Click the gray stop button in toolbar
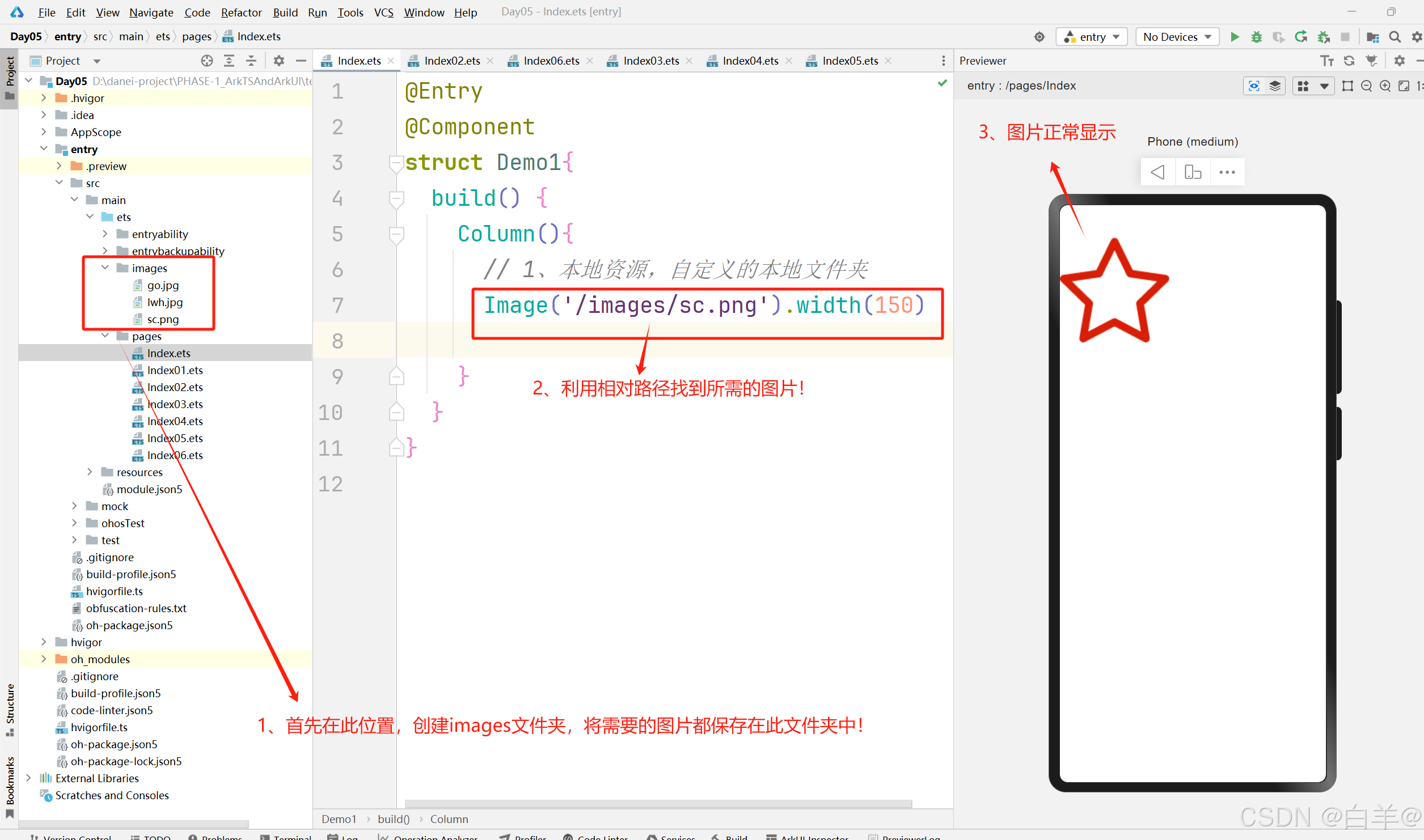This screenshot has height=840, width=1424. (x=1345, y=37)
